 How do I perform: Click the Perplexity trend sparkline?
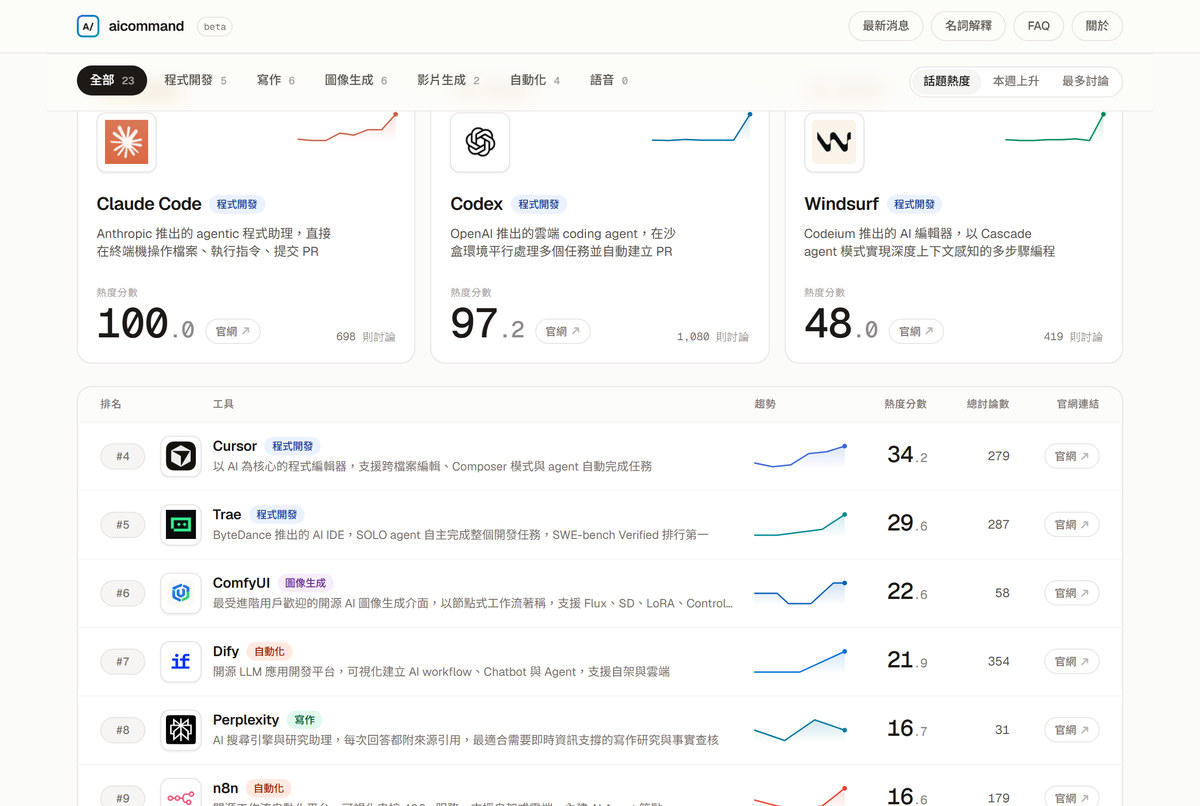(x=800, y=730)
